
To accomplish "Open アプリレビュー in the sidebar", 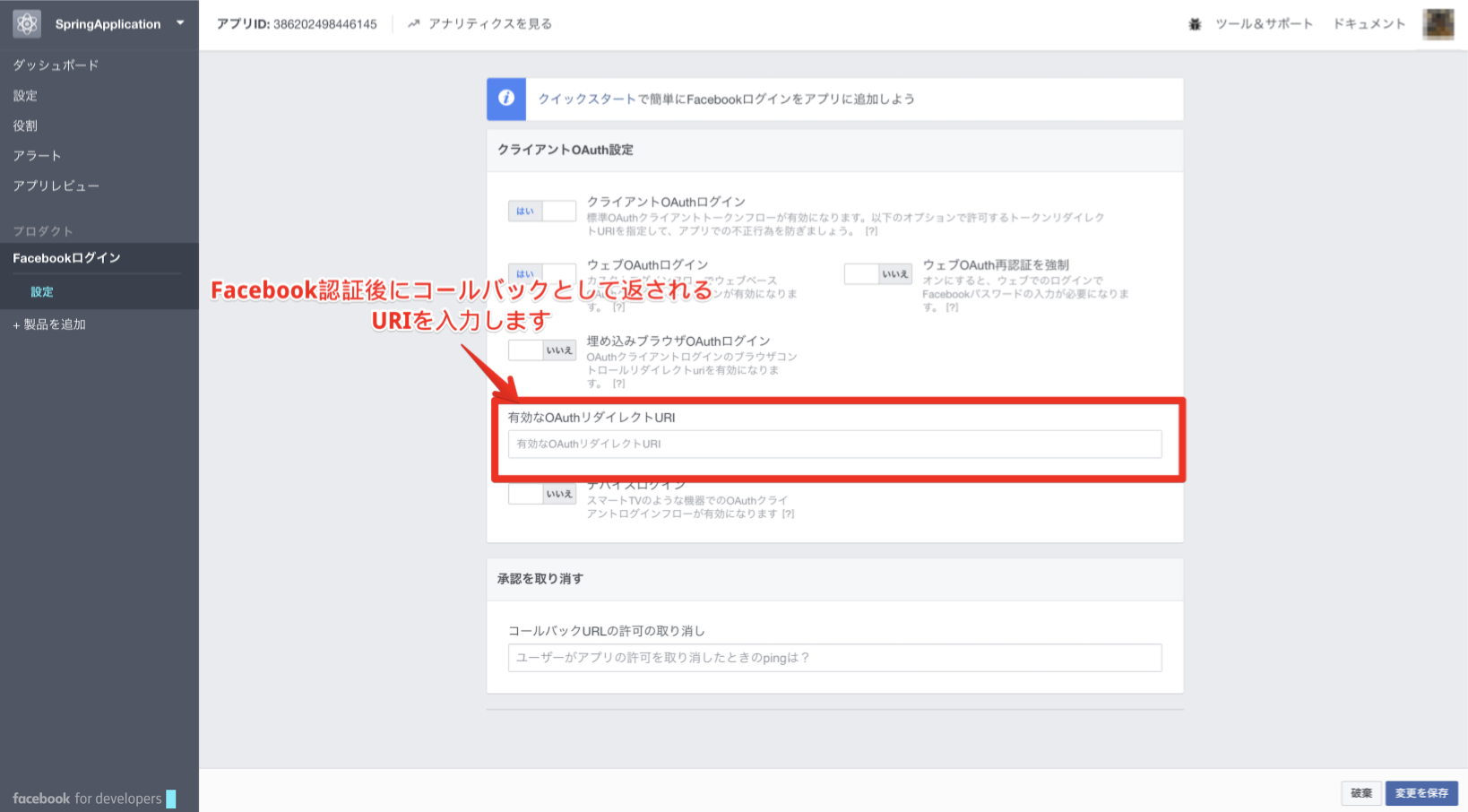I will [56, 186].
